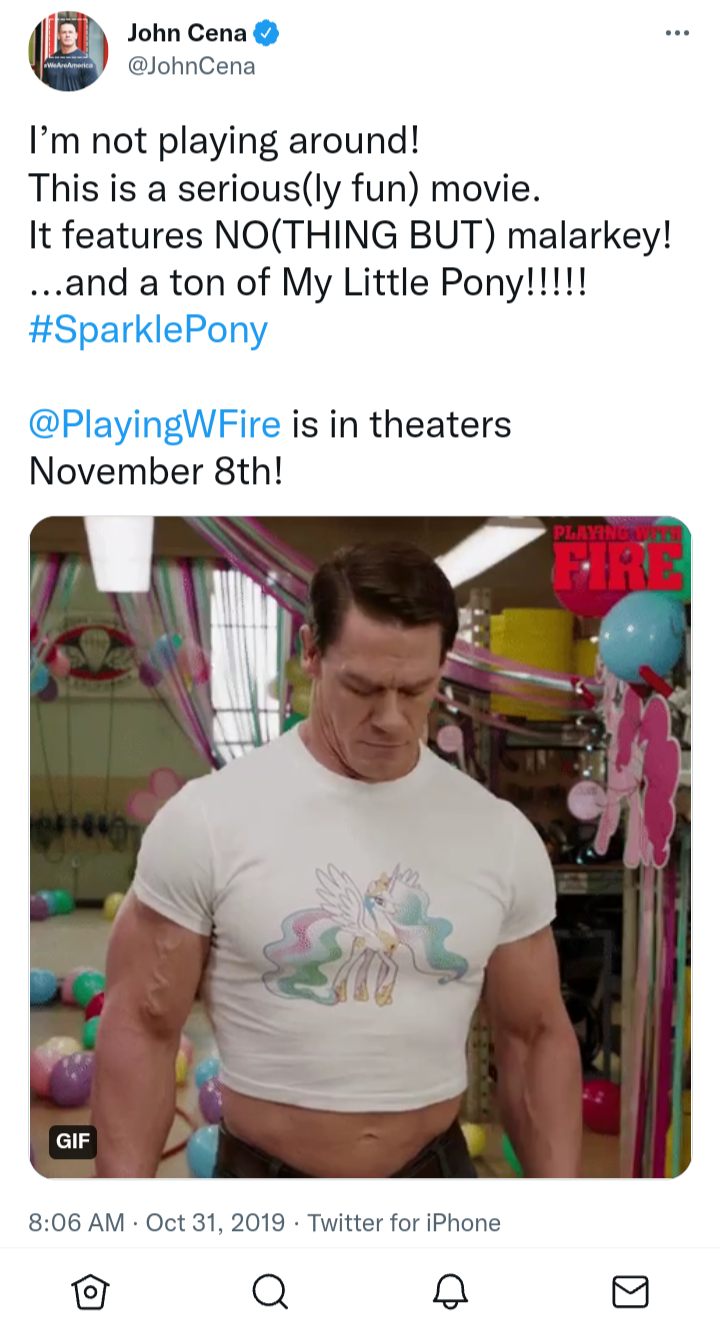The width and height of the screenshot is (720, 1328).
Task: Click the 8:06 AM timestamp
Action: (78, 1222)
